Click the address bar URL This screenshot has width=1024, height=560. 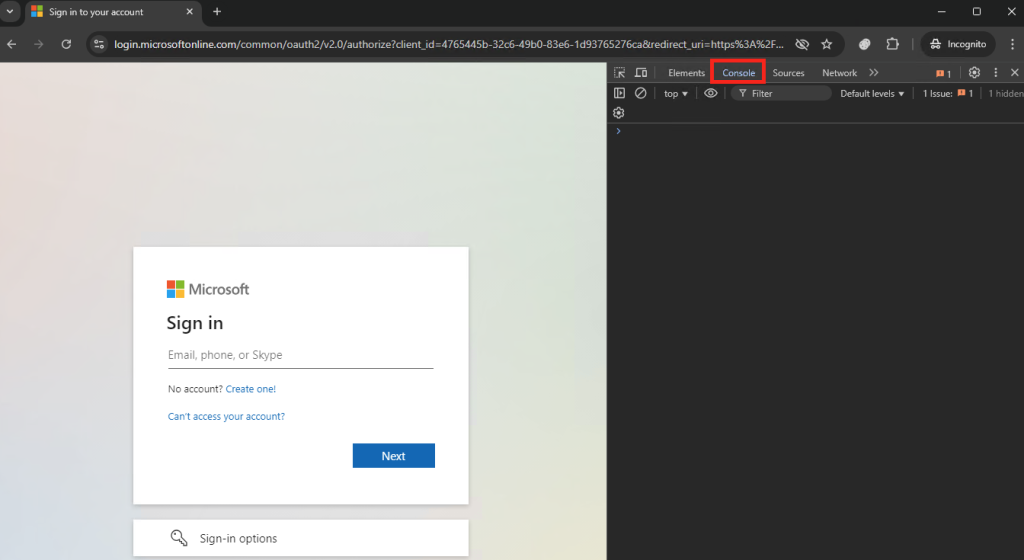click(449, 44)
